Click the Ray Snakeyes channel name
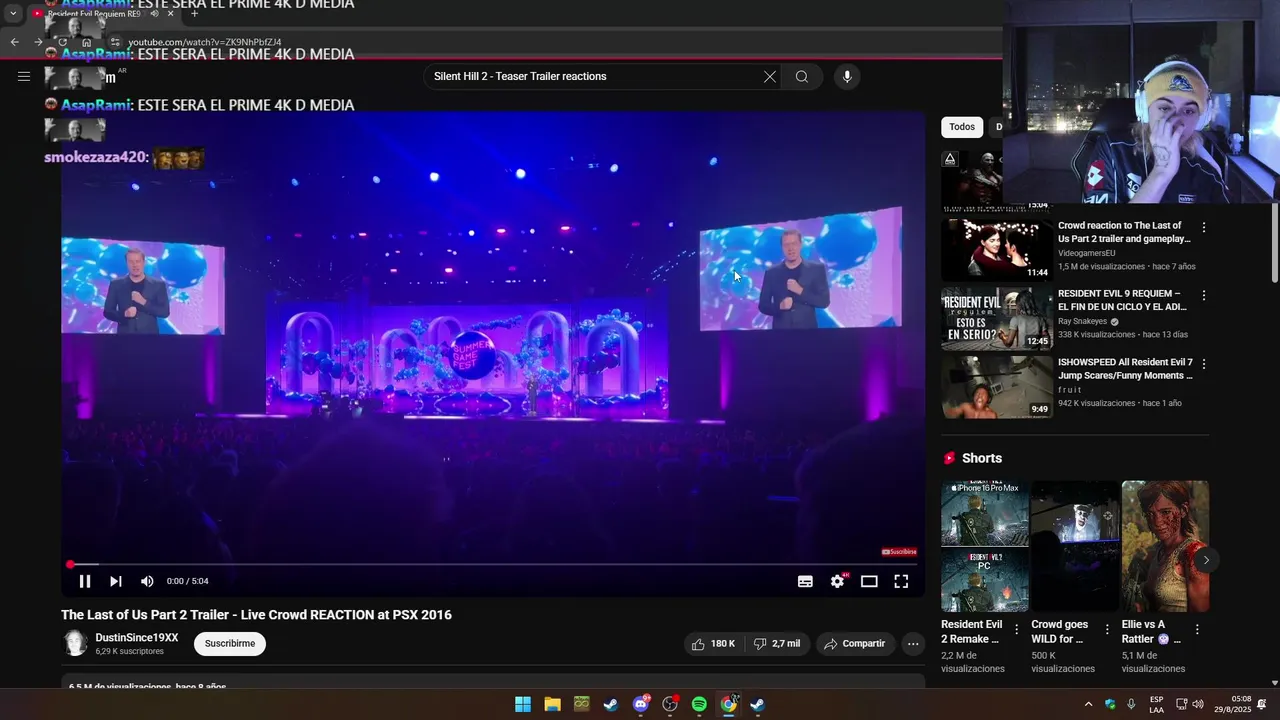This screenshot has width=1280, height=720. click(x=1082, y=321)
